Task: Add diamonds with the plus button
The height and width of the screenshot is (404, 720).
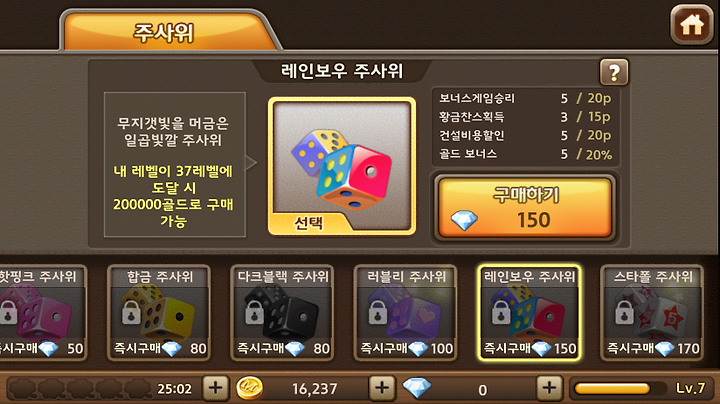Action: pyautogui.click(x=549, y=388)
